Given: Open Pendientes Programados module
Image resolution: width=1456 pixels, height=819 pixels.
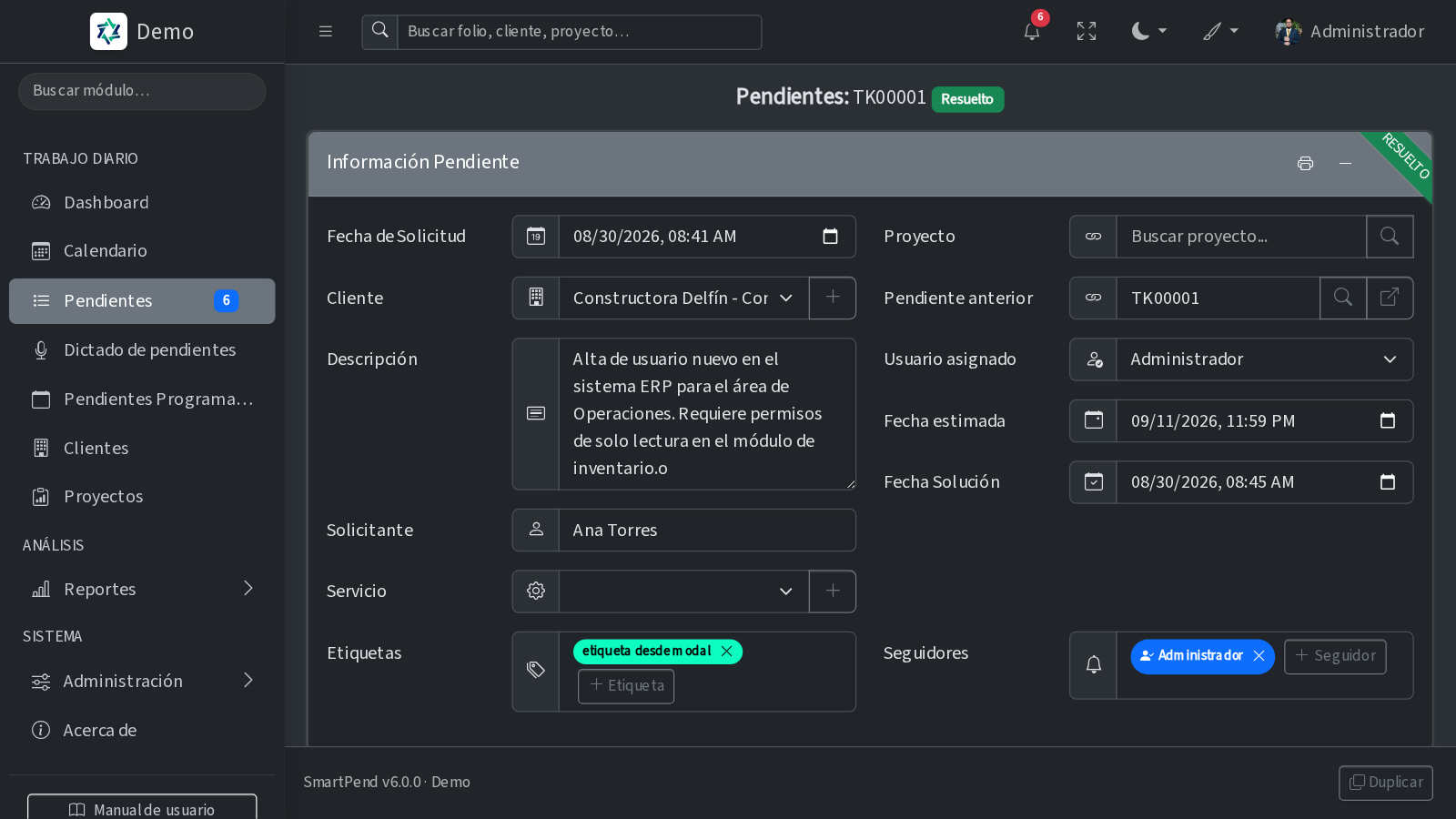Looking at the screenshot, I should coord(142,399).
